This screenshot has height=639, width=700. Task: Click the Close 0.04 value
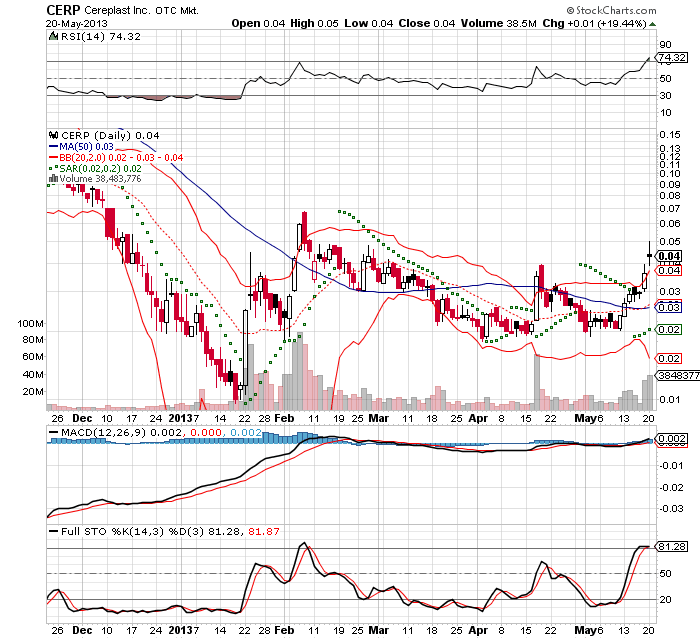pos(427,23)
